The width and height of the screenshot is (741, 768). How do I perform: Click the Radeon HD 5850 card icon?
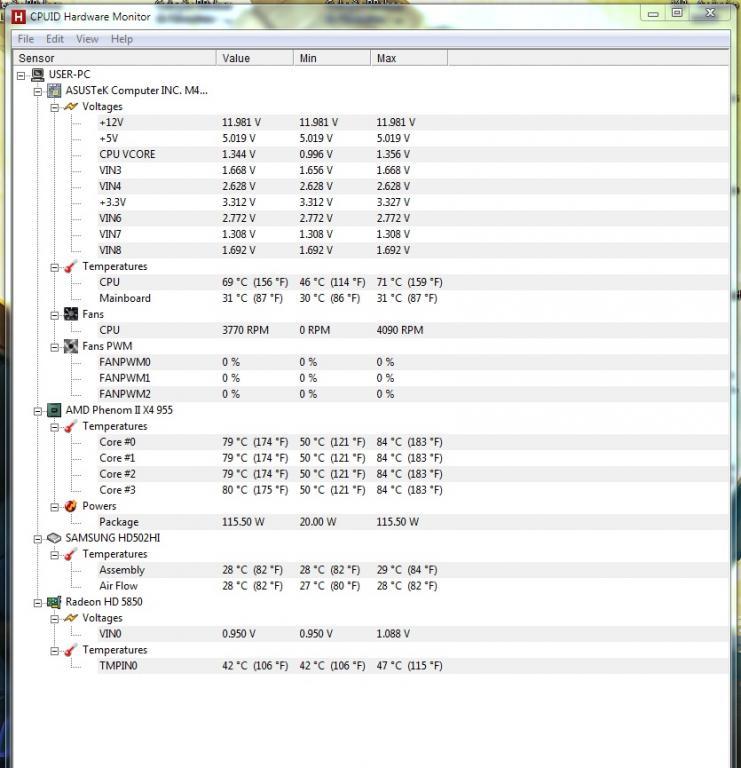click(x=54, y=602)
